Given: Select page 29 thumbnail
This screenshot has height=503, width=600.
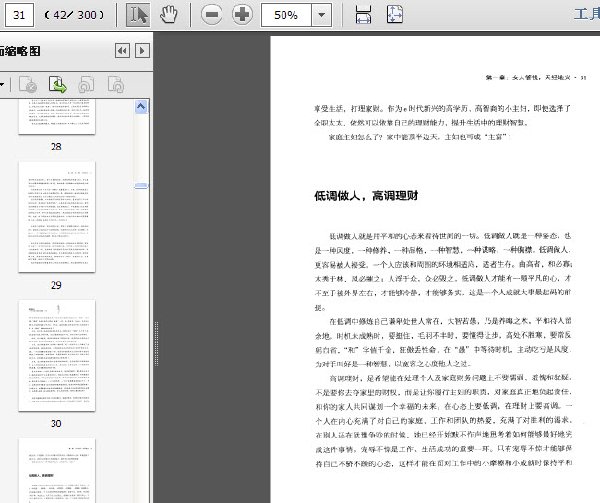Looking at the screenshot, I should click(x=57, y=217).
